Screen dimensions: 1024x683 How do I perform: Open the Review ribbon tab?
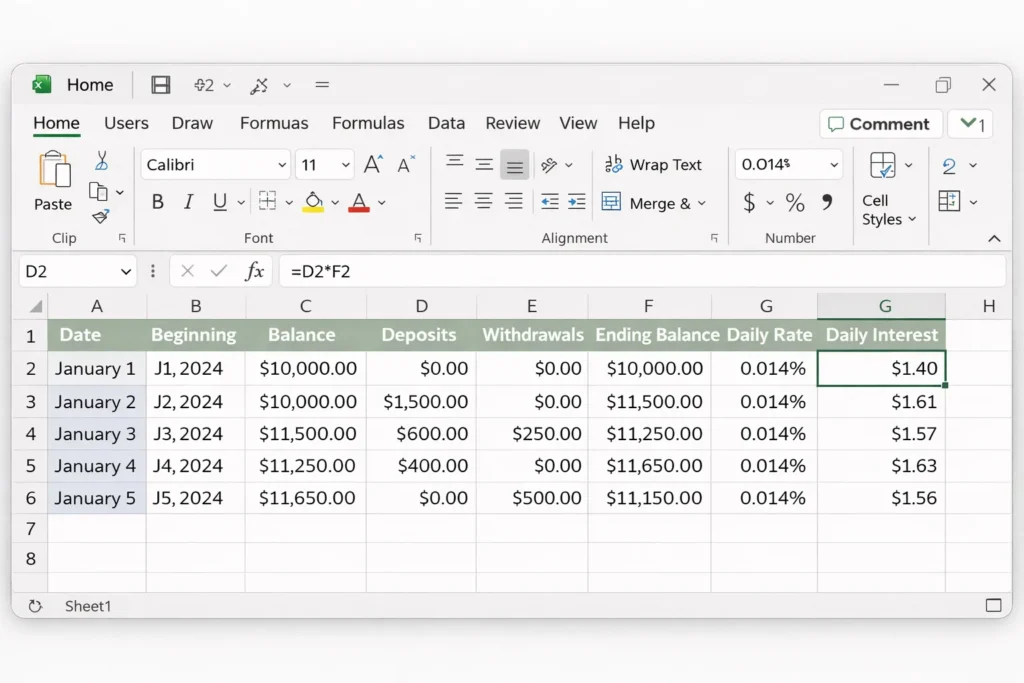click(512, 123)
